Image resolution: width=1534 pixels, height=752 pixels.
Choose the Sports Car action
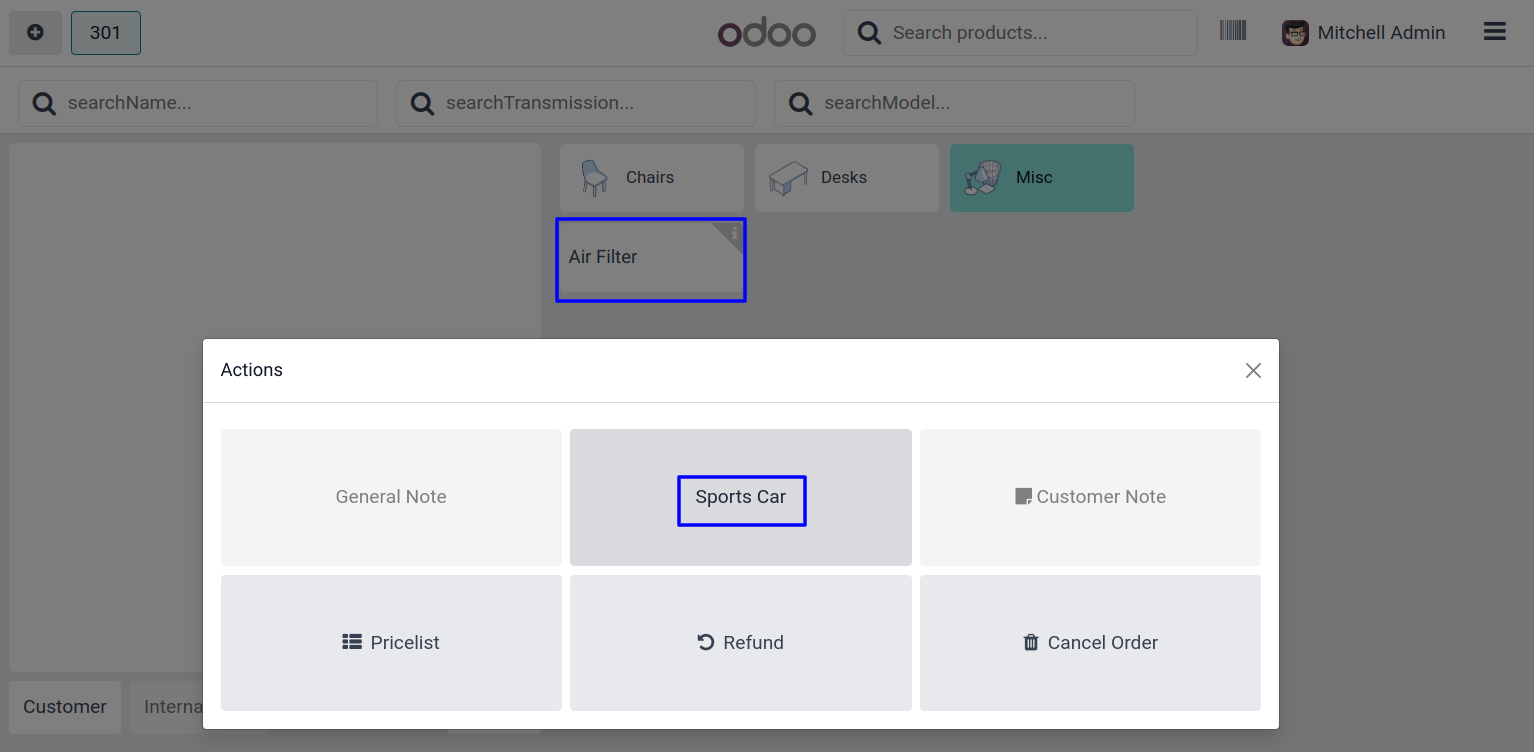click(741, 497)
